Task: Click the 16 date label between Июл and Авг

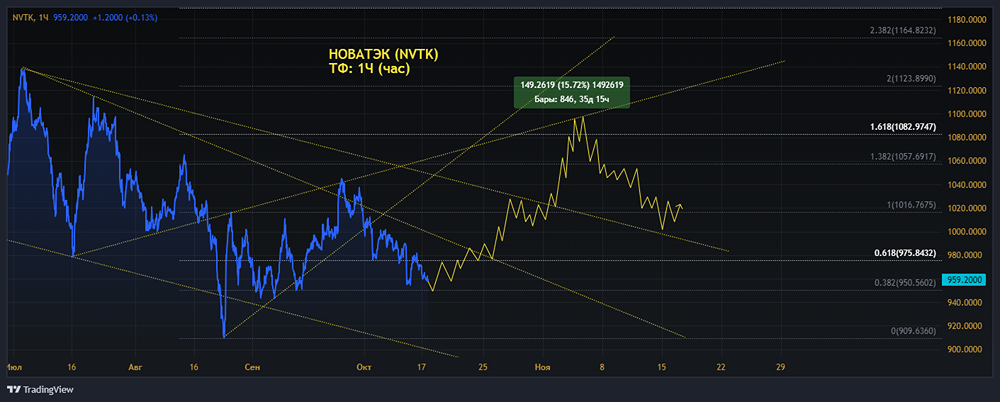Action: (x=71, y=368)
